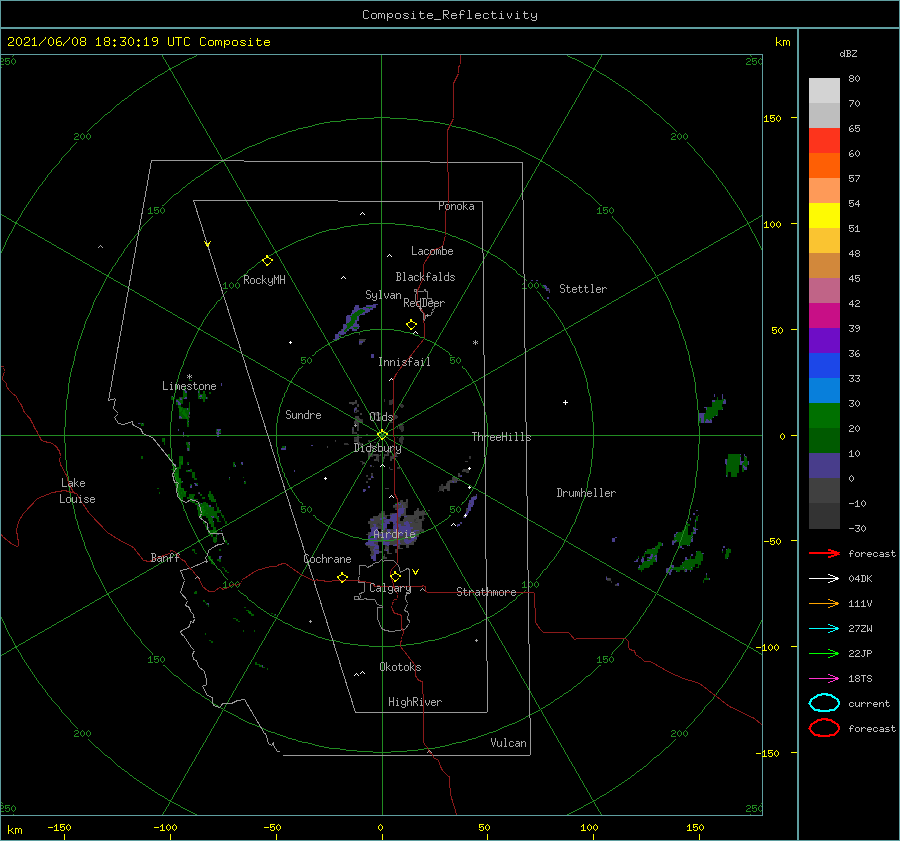Click the Stettler town label
The height and width of the screenshot is (841, 900).
point(583,289)
